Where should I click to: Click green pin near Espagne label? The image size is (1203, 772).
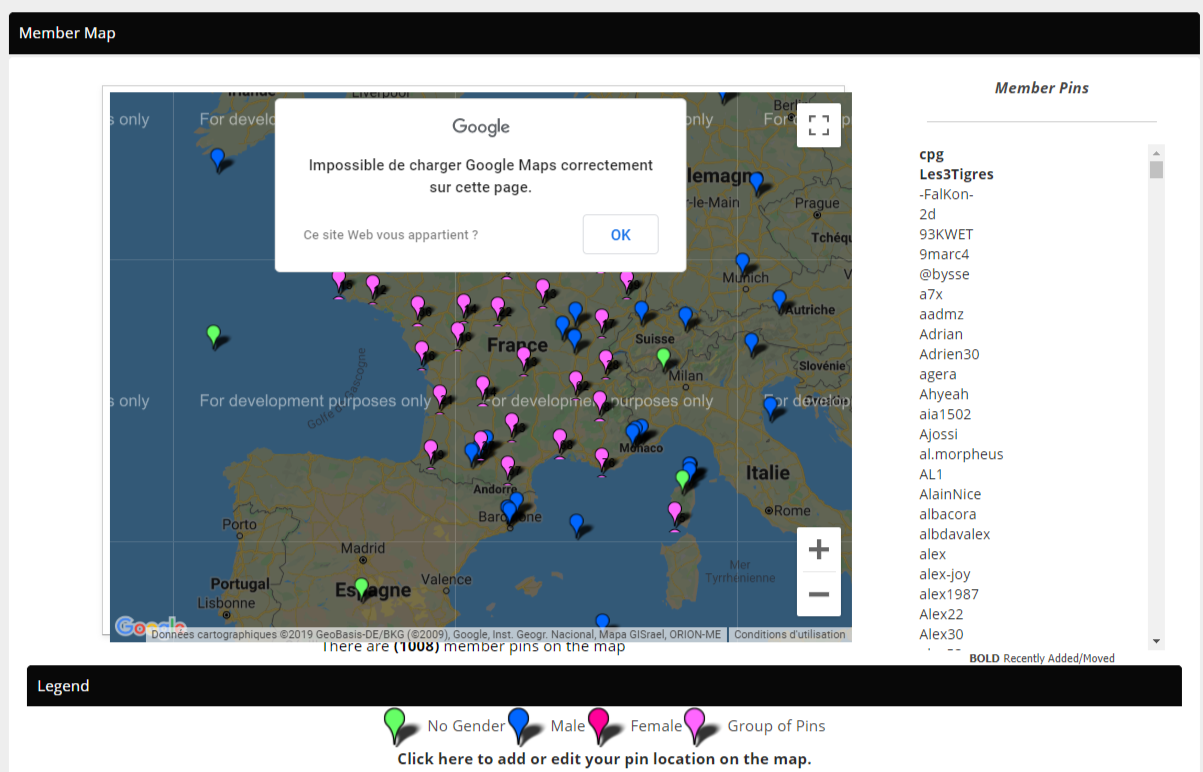(x=362, y=588)
